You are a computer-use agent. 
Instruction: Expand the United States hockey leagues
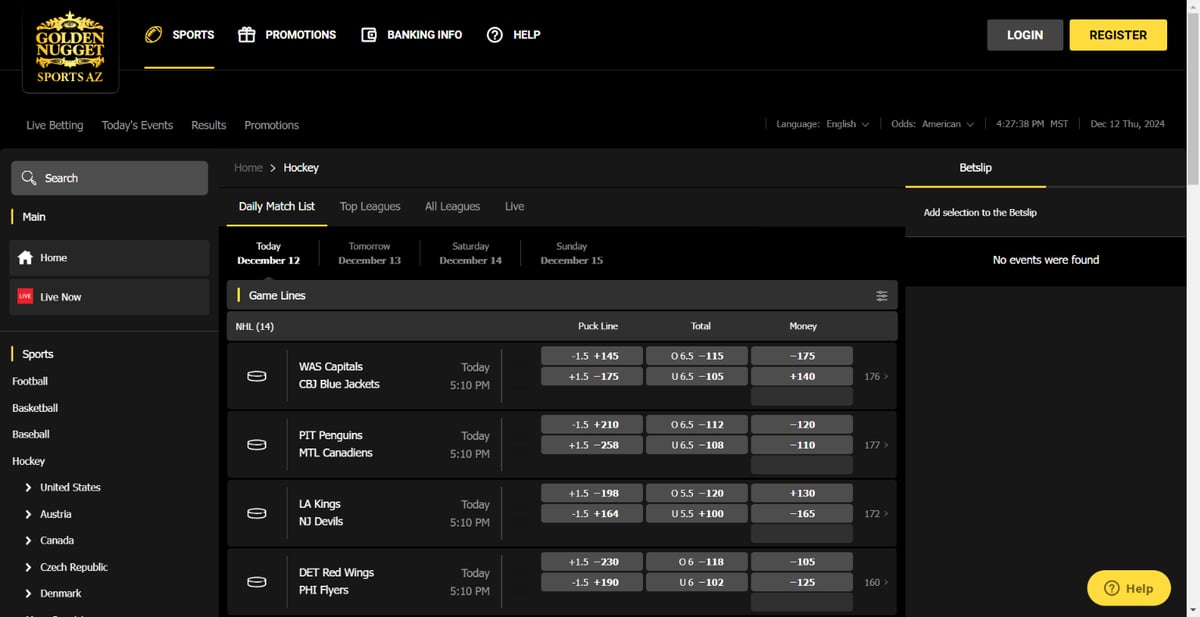pyautogui.click(x=28, y=488)
